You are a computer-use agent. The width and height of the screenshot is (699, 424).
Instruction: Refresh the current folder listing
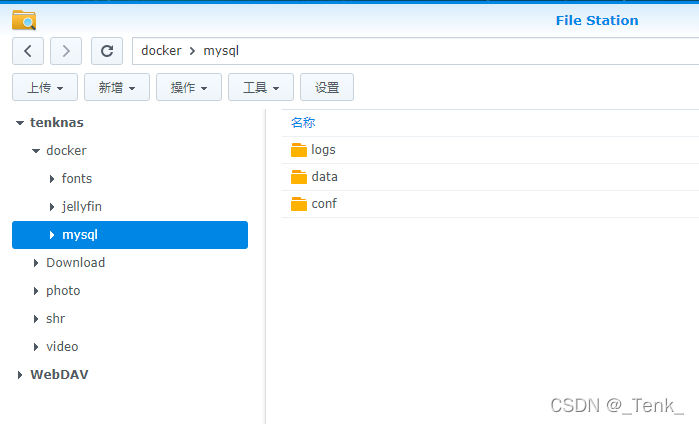coord(107,51)
